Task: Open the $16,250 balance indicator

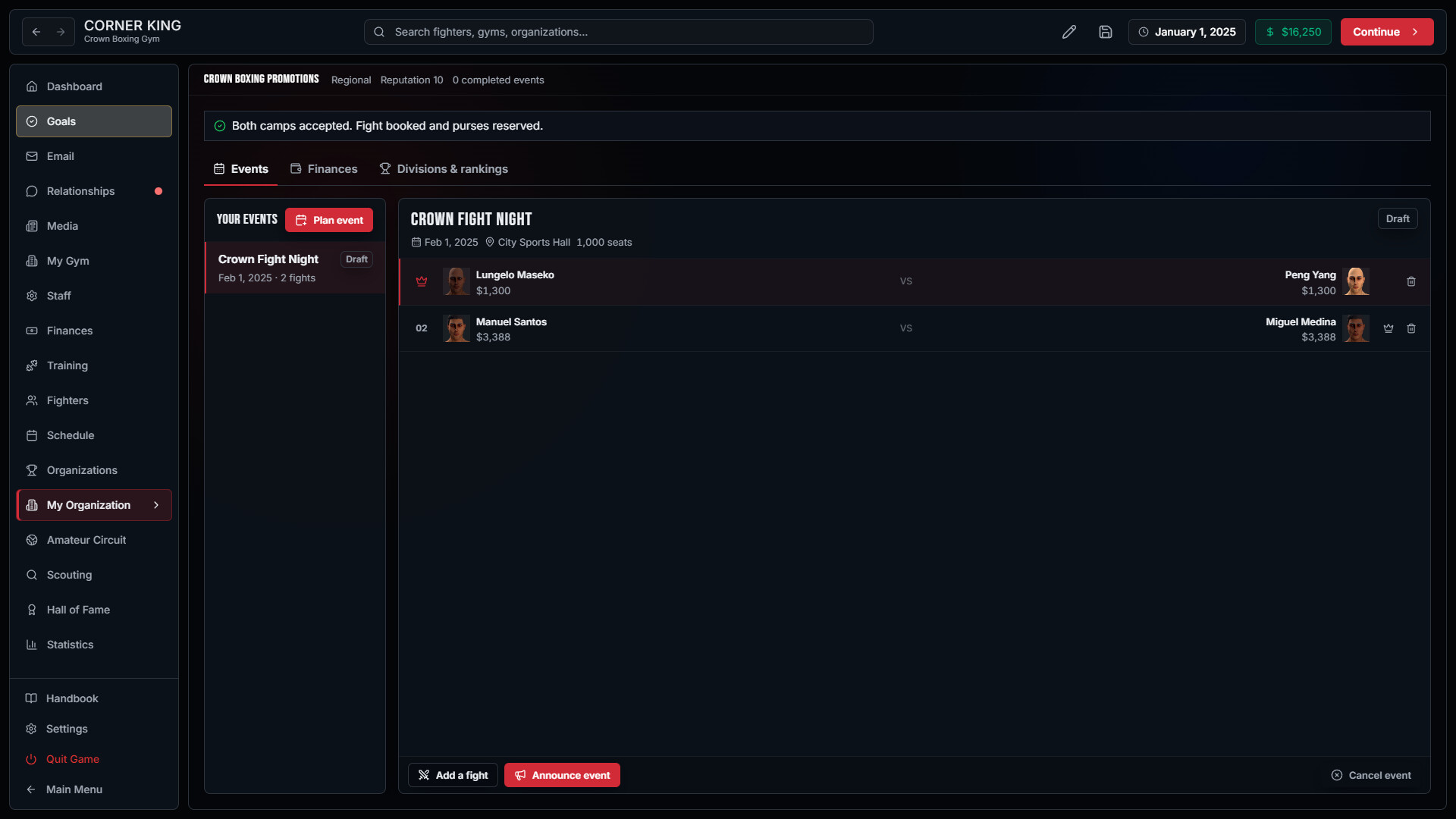Action: click(1293, 32)
